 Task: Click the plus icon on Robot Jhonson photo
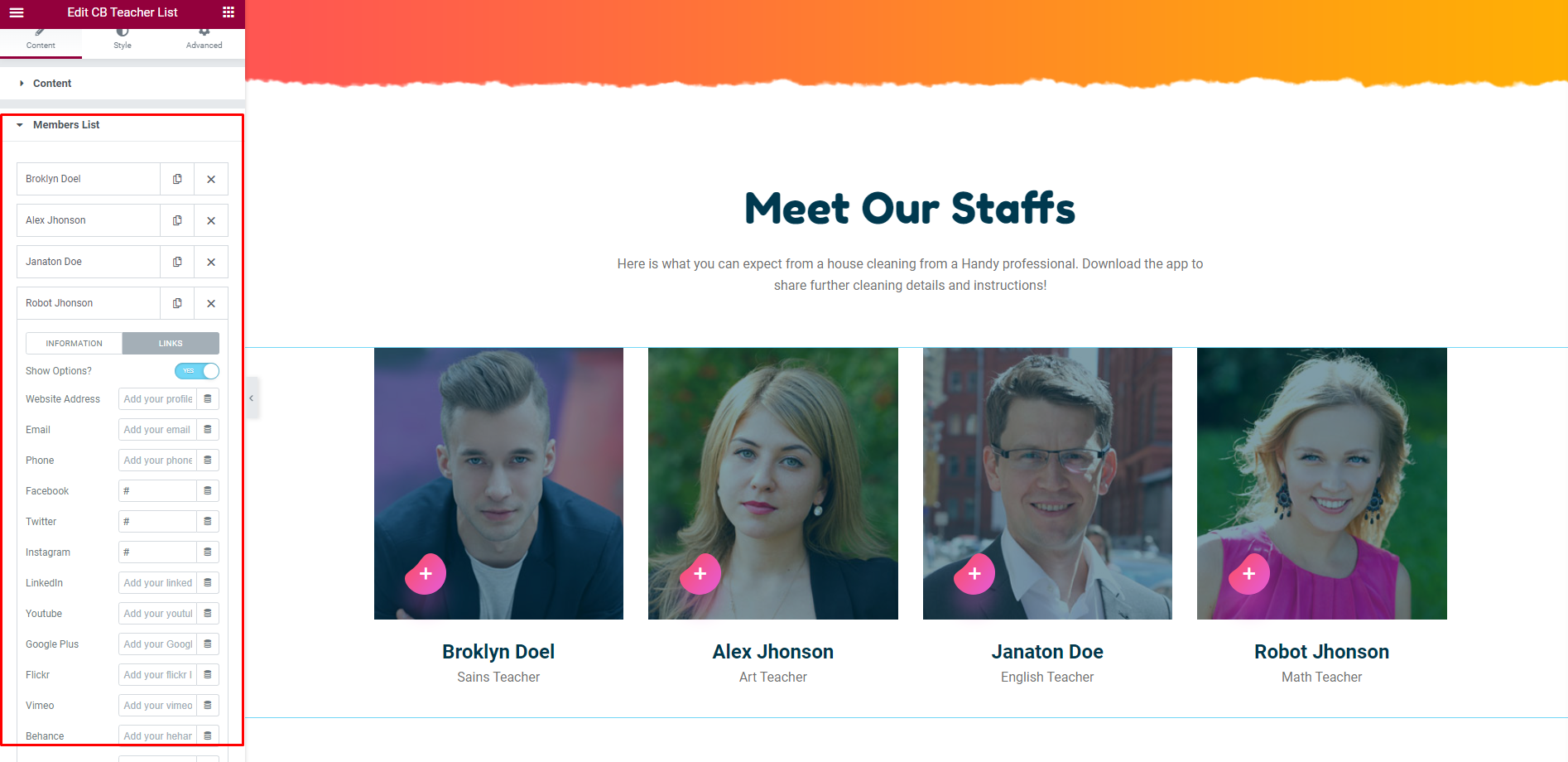[1249, 573]
